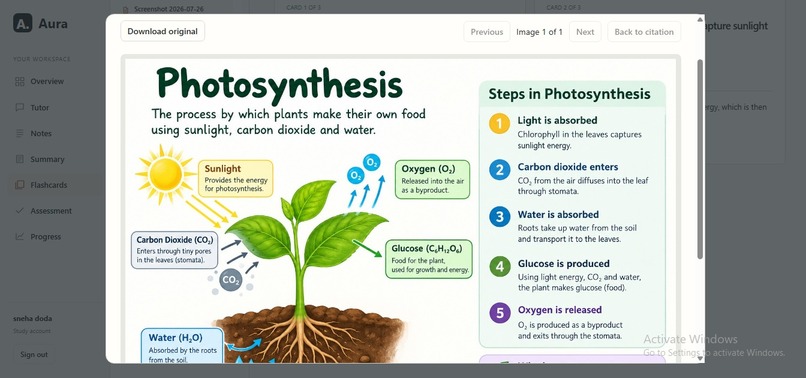Open Progress in the sidebar

(x=45, y=237)
